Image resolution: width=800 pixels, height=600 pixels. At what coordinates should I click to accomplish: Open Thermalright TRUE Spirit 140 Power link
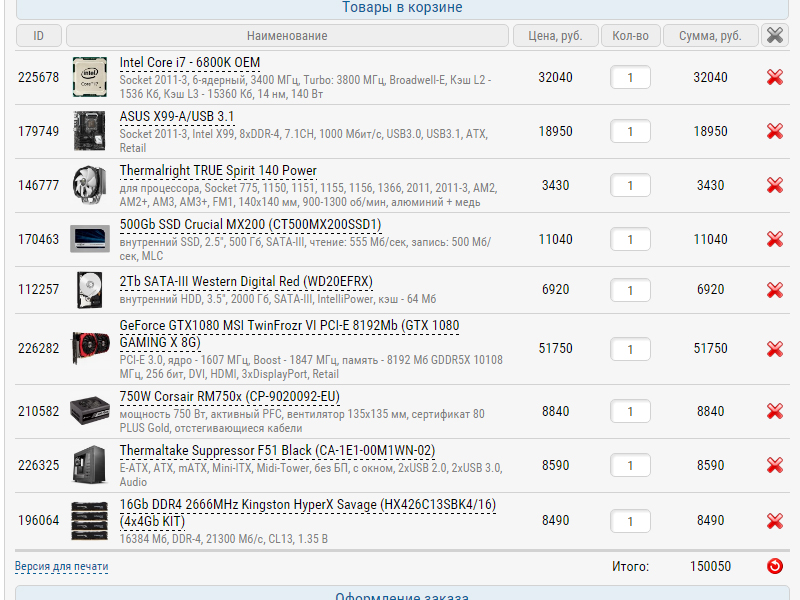click(218, 171)
